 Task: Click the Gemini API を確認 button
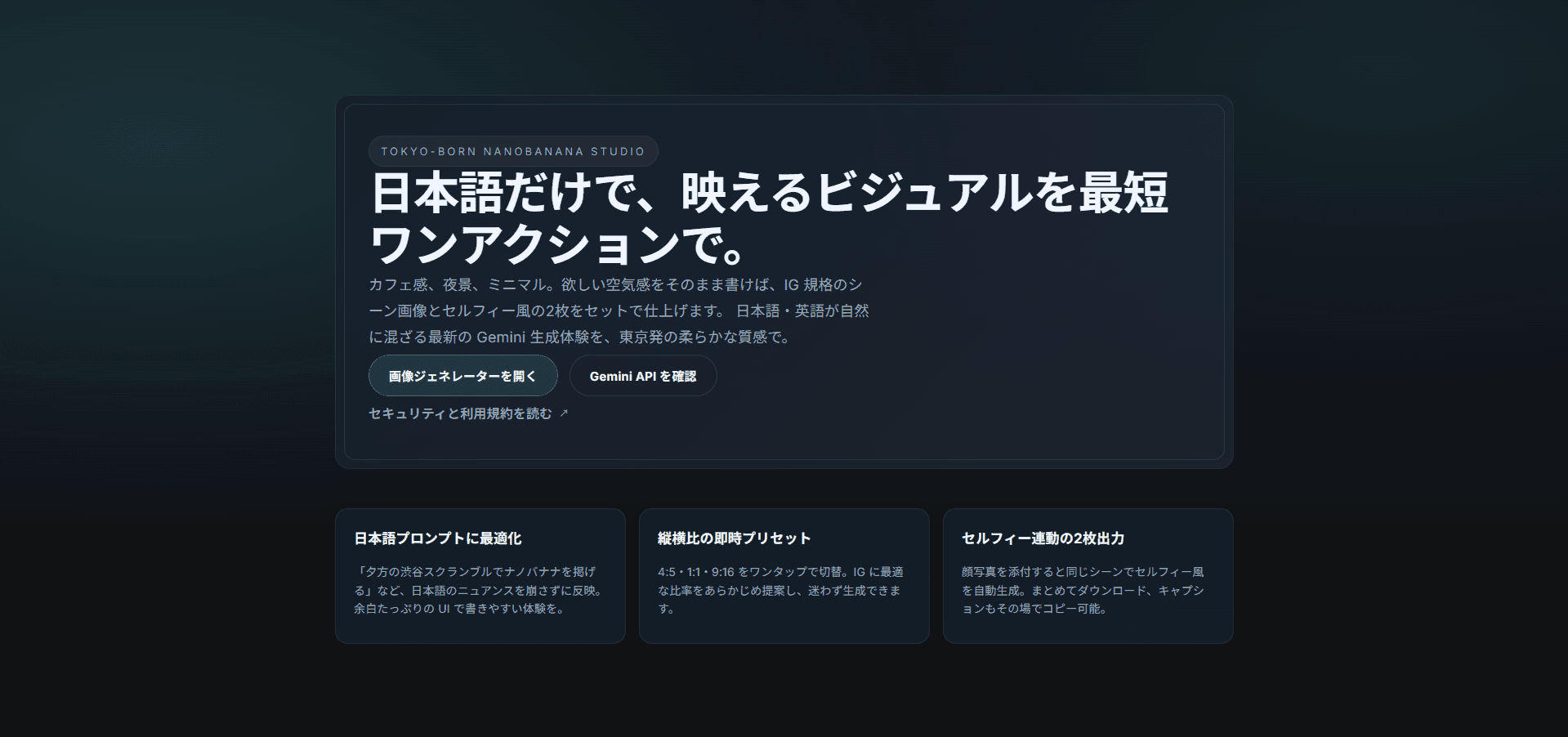click(x=642, y=376)
